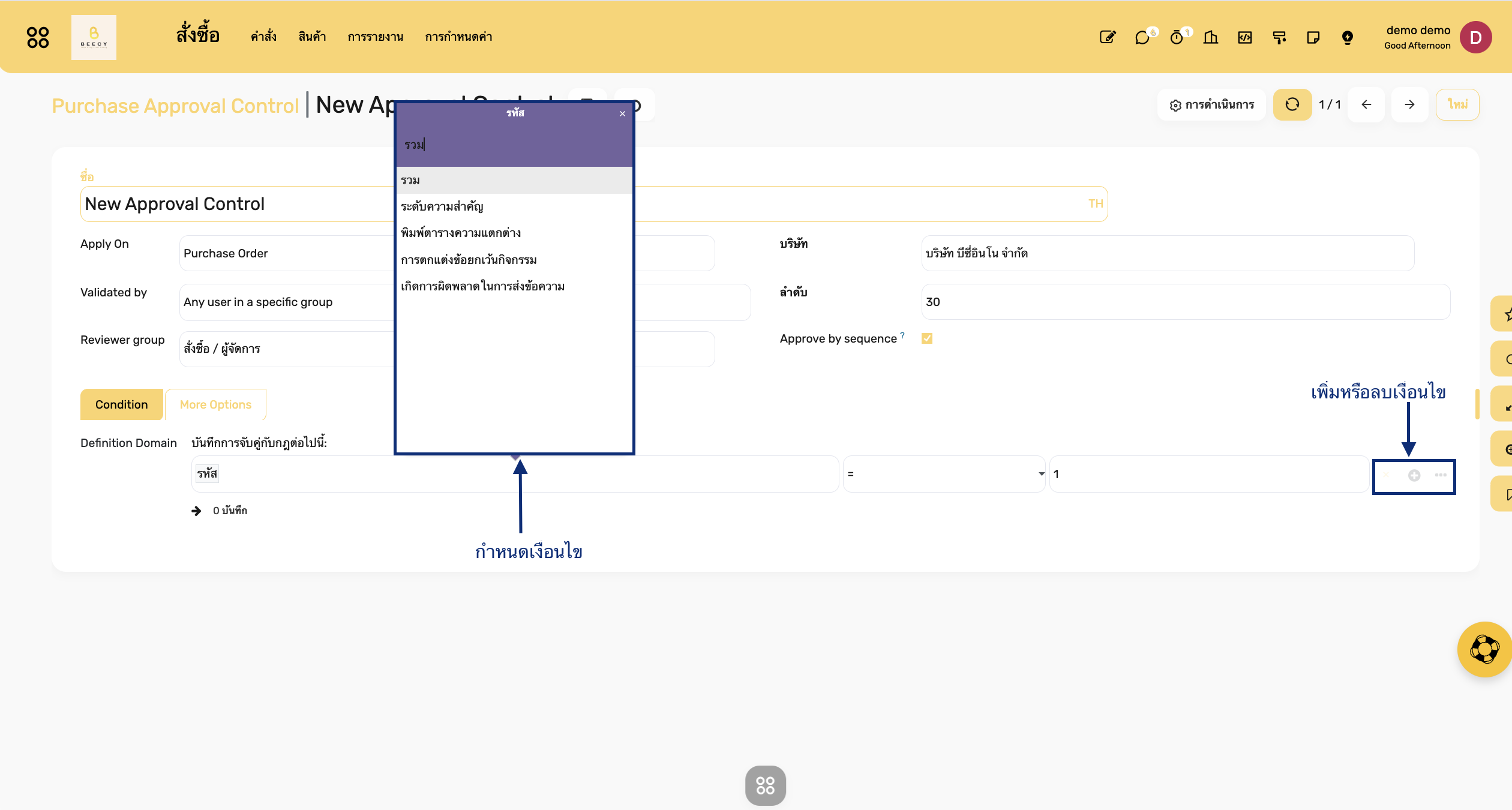The width and height of the screenshot is (1512, 810).
Task: Open the รหัส field selector in domain
Action: tap(515, 474)
